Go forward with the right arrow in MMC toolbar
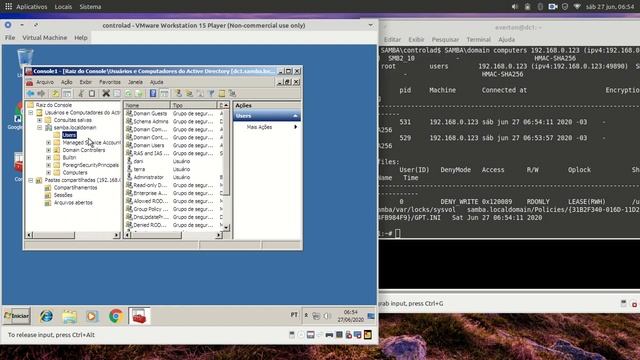The image size is (640, 360). click(x=41, y=93)
